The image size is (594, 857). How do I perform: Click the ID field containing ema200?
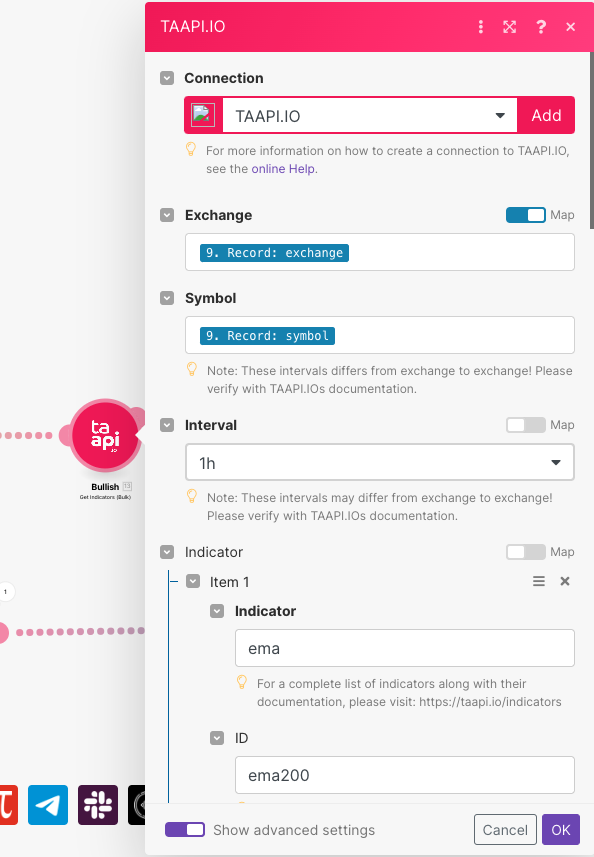pos(404,775)
